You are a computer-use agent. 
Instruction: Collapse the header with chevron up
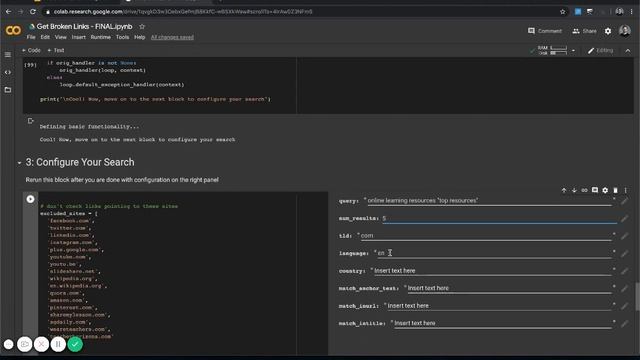pos(628,51)
